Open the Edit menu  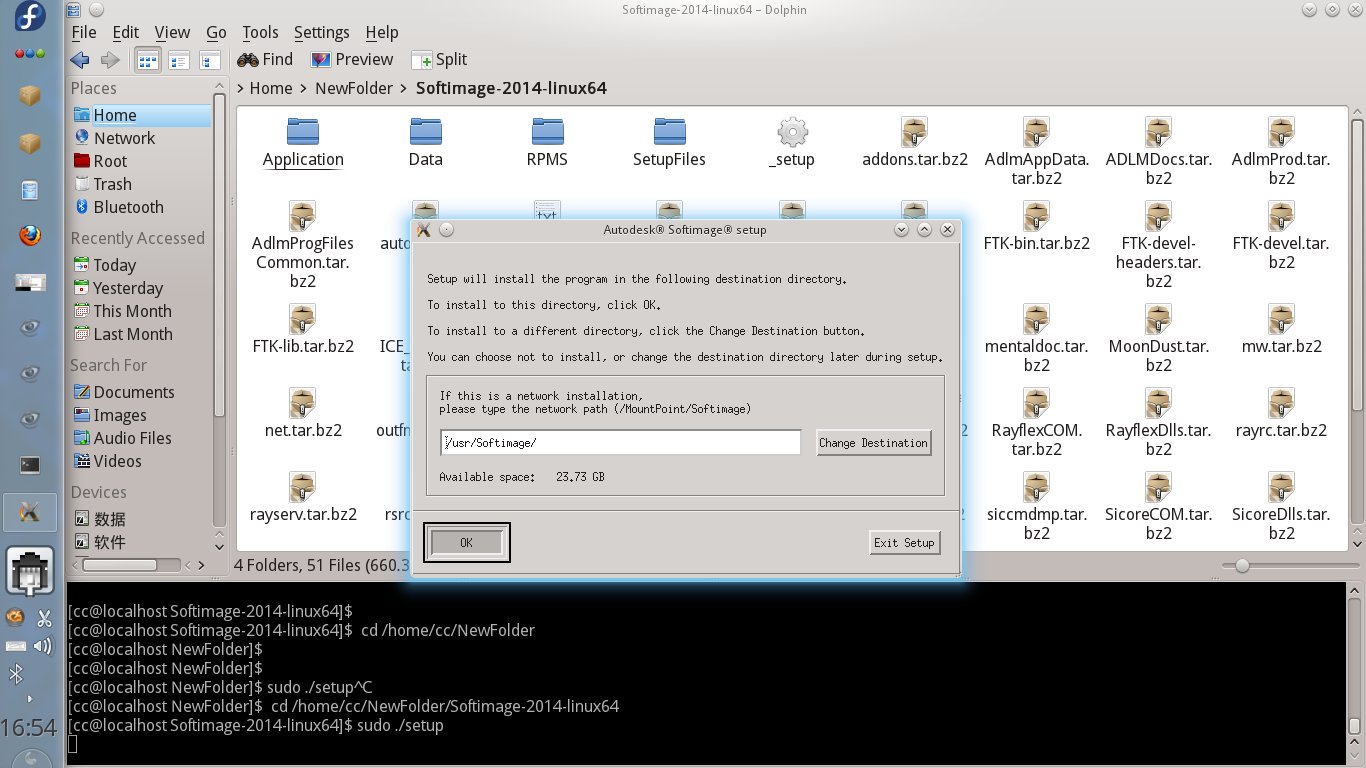[x=125, y=32]
